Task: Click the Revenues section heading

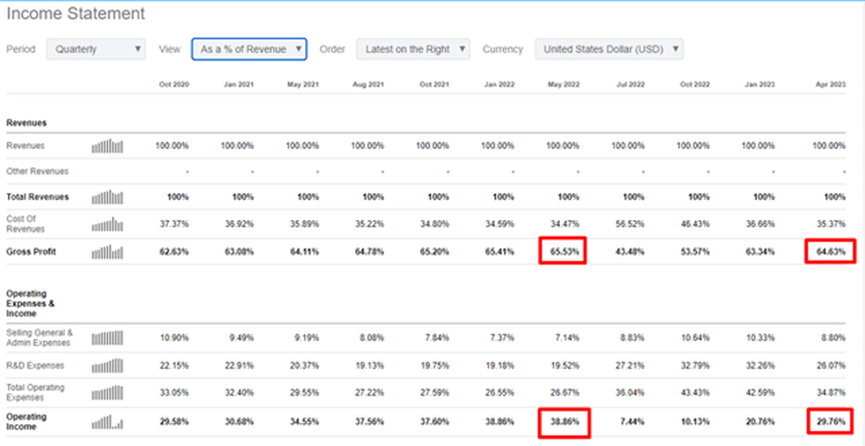Action: [x=26, y=123]
